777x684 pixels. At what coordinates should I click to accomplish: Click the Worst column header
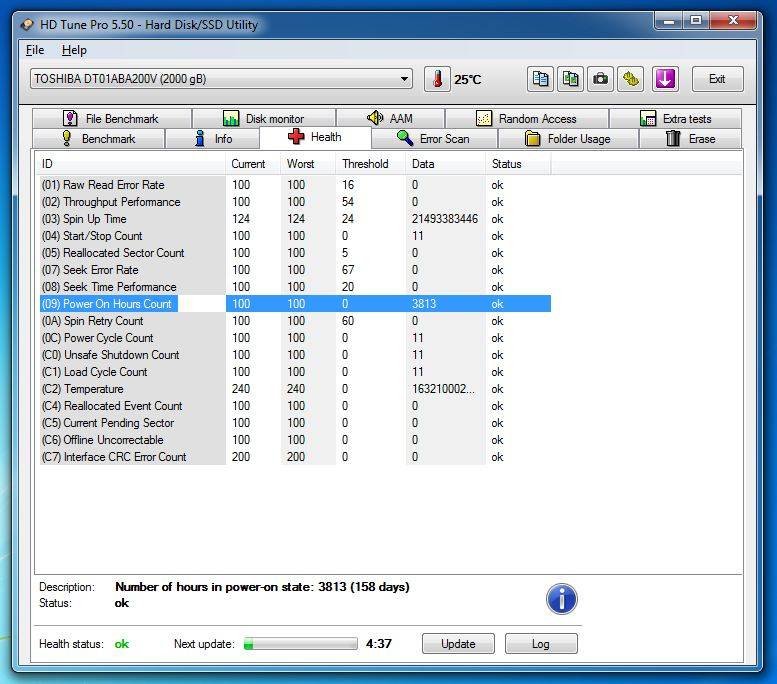[x=308, y=164]
